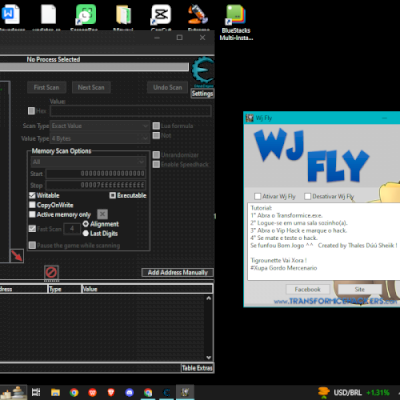This screenshot has height=400, width=400.
Task: Click Site button in Wj Fly
Action: click(x=360, y=289)
